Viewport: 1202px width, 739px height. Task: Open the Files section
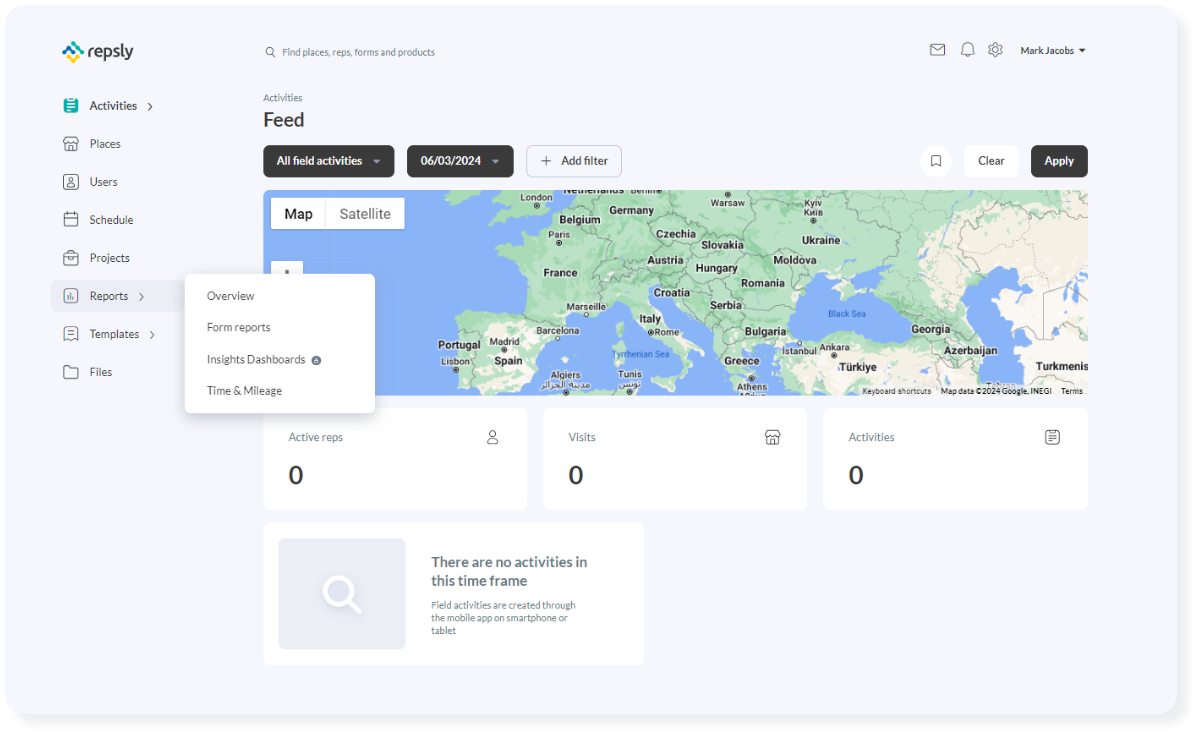coord(101,371)
